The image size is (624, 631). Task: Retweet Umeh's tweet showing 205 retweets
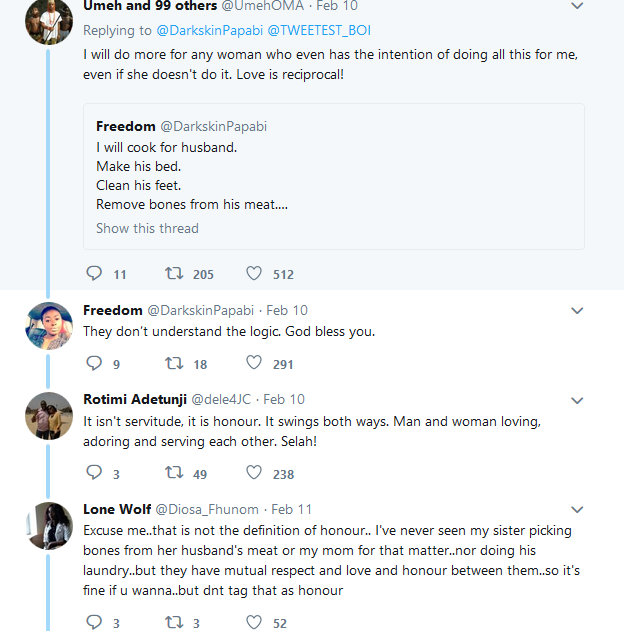[175, 273]
